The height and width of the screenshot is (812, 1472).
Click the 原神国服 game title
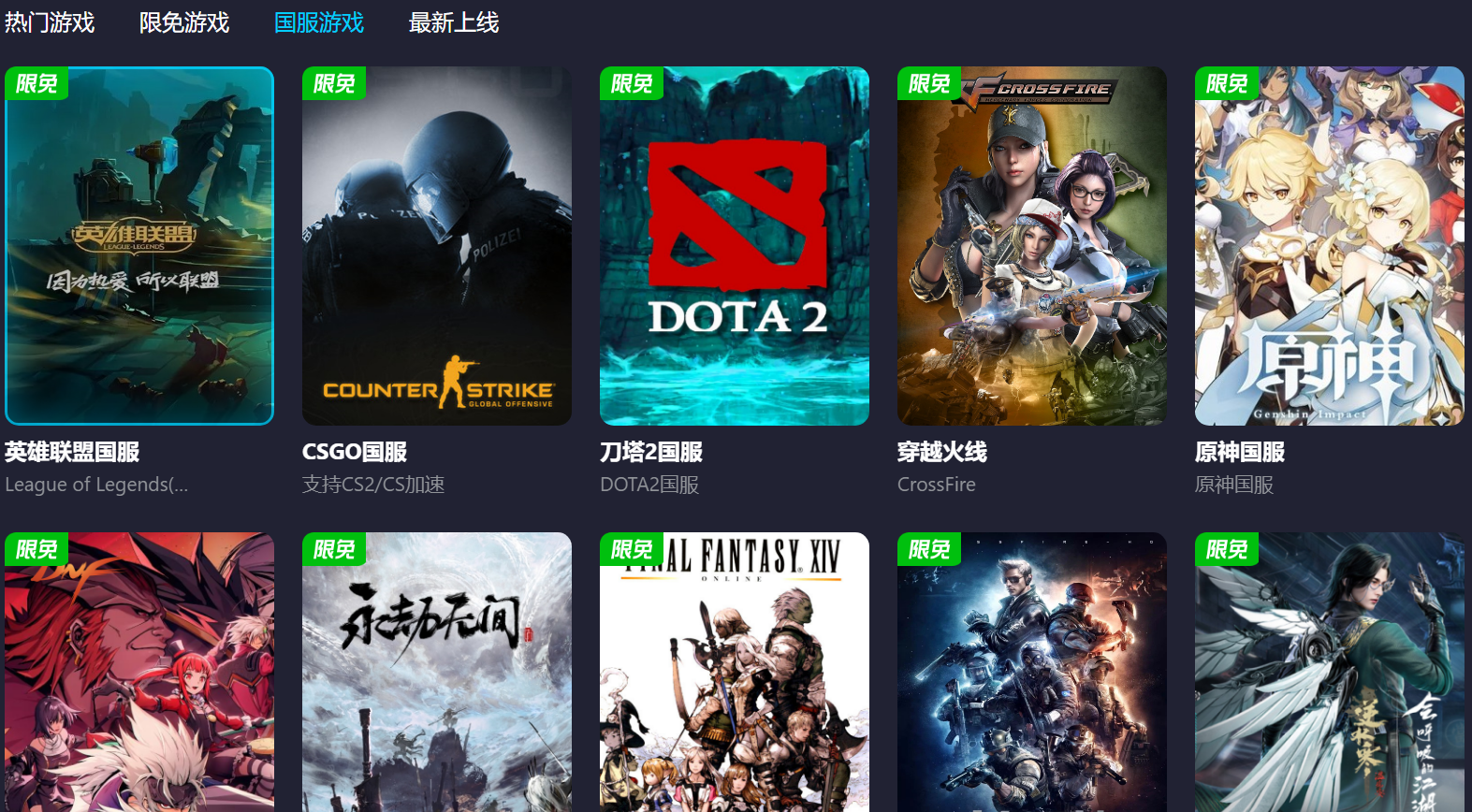coord(1240,452)
